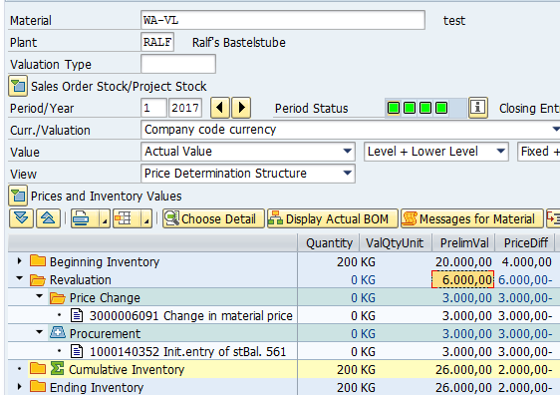Screen dimensions: 560x395
Task: Go to the next period arrow
Action: pyautogui.click(x=241, y=108)
